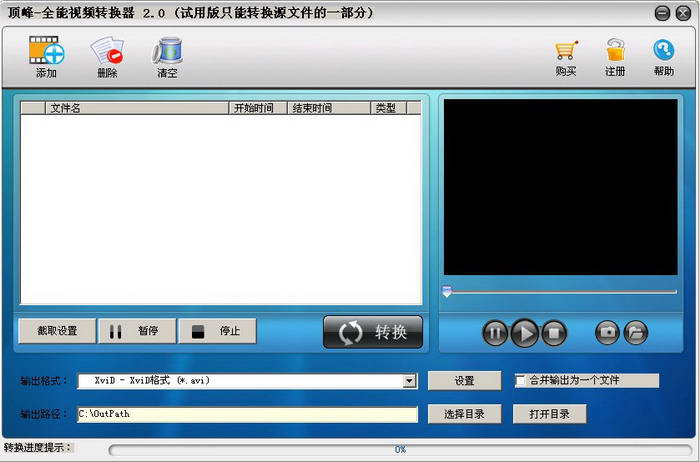Screen dimensions: 700x462
Task: Click the 添加 add video icon
Action: [46, 50]
